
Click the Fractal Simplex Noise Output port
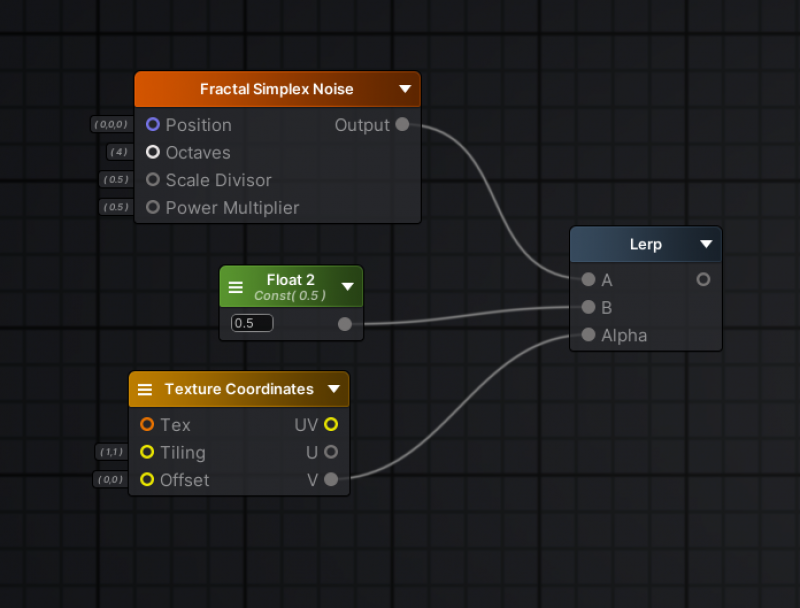click(402, 125)
